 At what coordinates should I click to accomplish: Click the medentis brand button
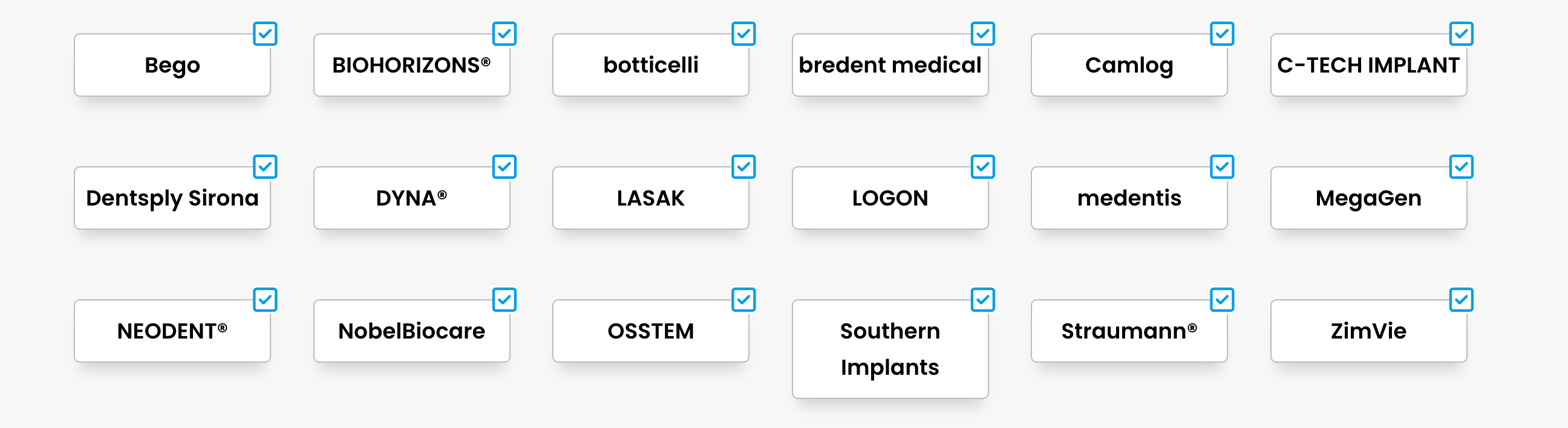pyautogui.click(x=1129, y=198)
